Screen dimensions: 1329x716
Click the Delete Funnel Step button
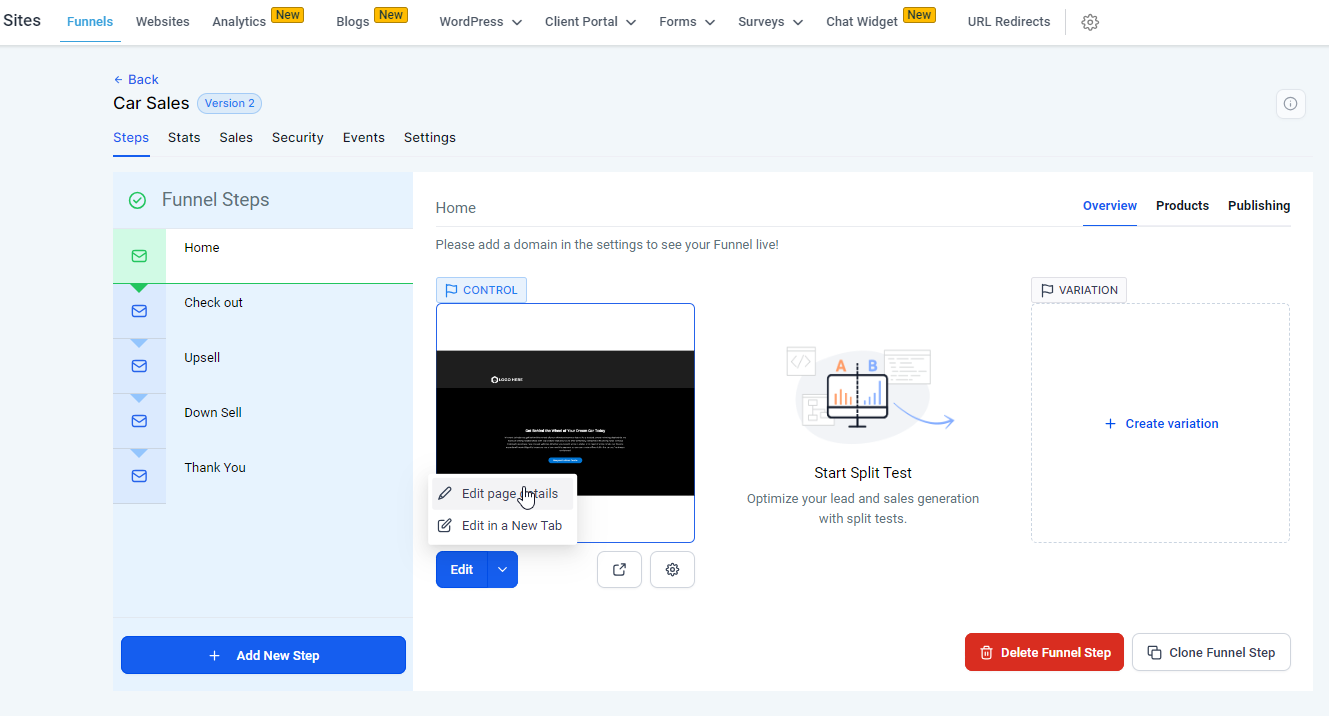[1044, 652]
